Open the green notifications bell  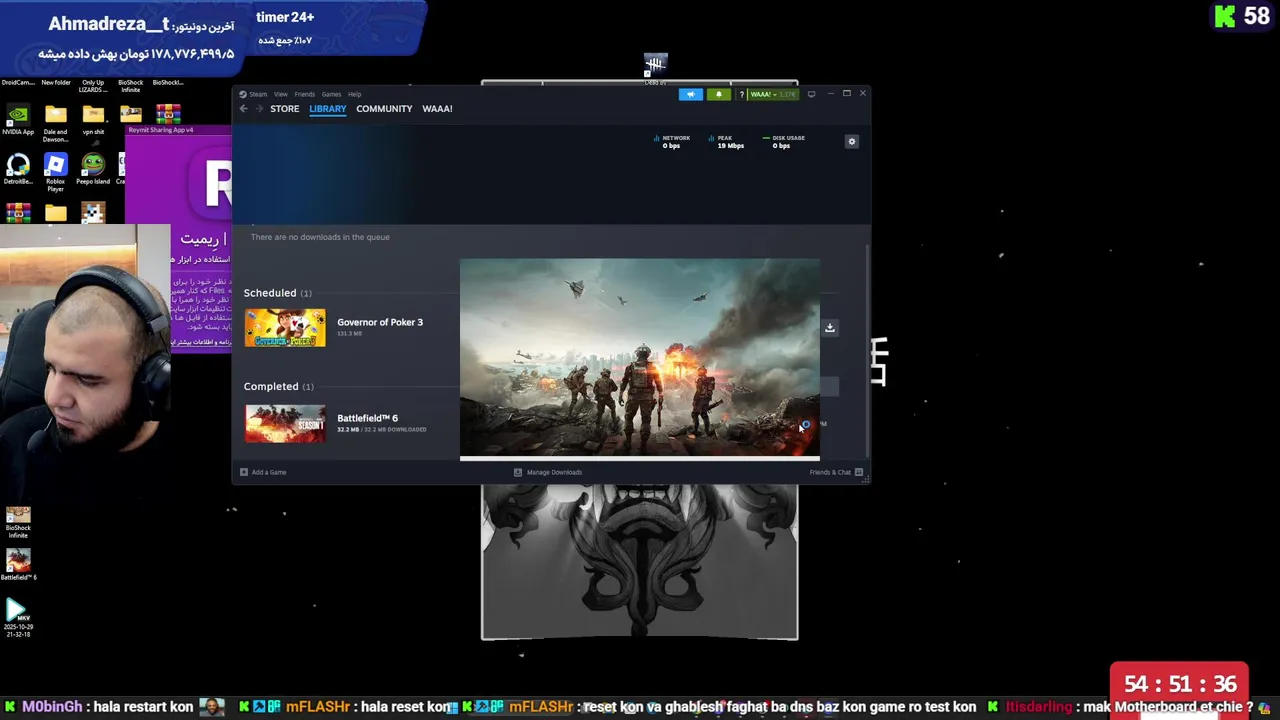point(718,94)
